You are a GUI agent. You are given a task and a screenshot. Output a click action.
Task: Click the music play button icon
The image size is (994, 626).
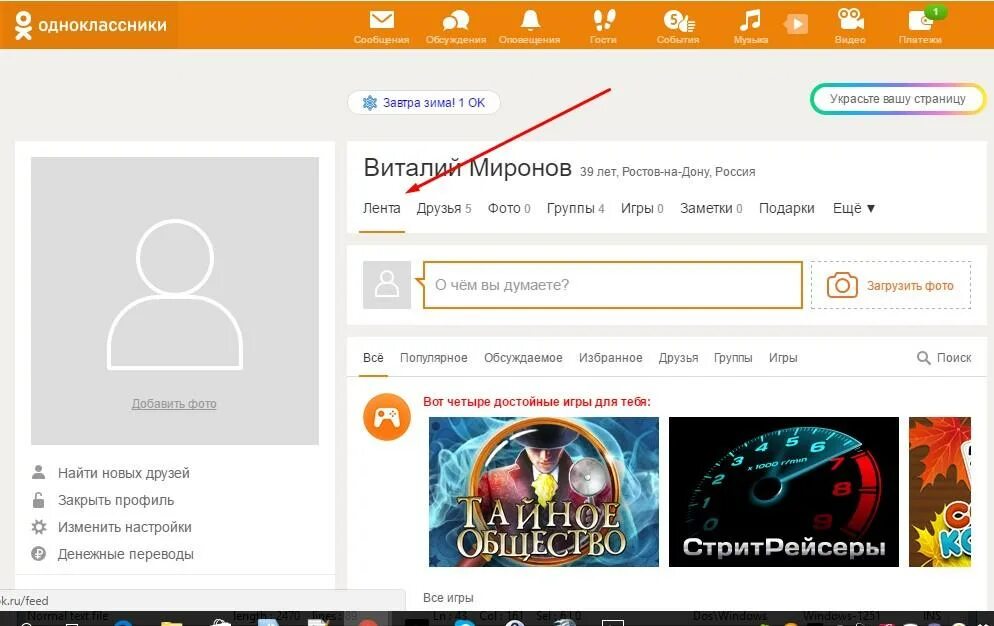(x=796, y=24)
